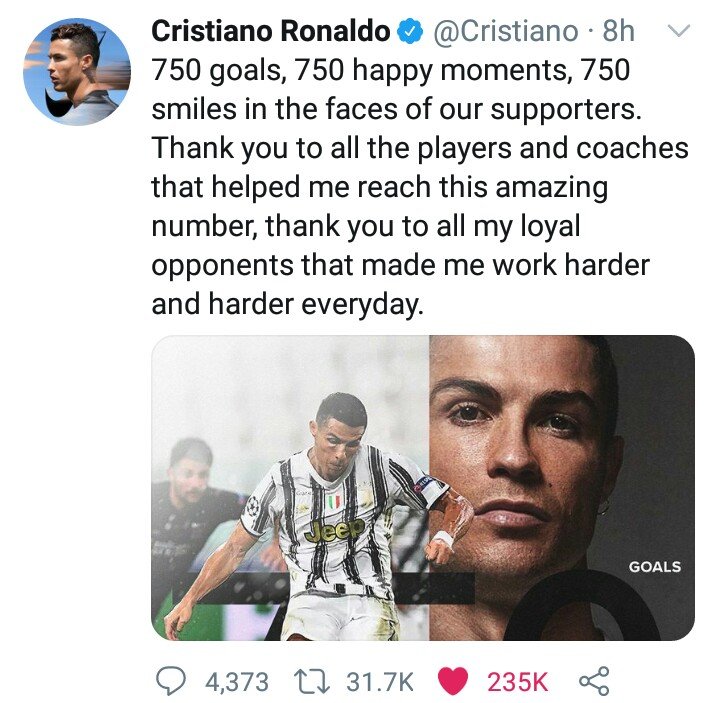Click the Cristiano Ronaldo display name
This screenshot has height=703, width=714.
[x=270, y=32]
